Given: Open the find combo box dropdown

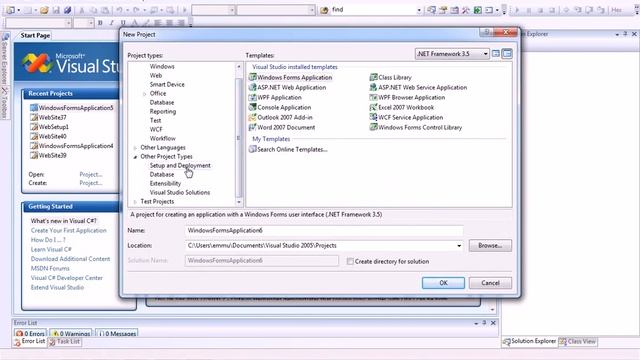Looking at the screenshot, I should click(x=419, y=10).
